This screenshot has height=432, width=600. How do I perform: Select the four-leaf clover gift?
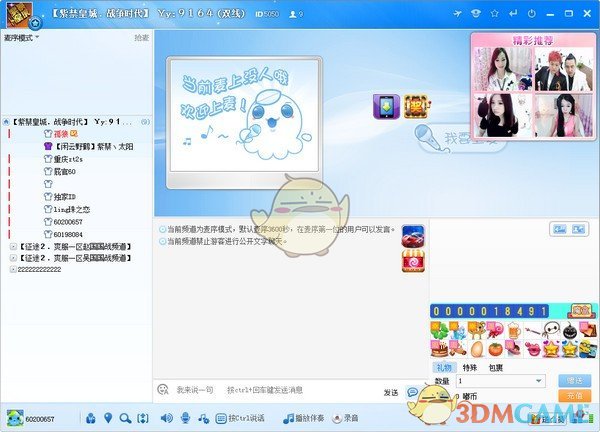click(x=439, y=330)
